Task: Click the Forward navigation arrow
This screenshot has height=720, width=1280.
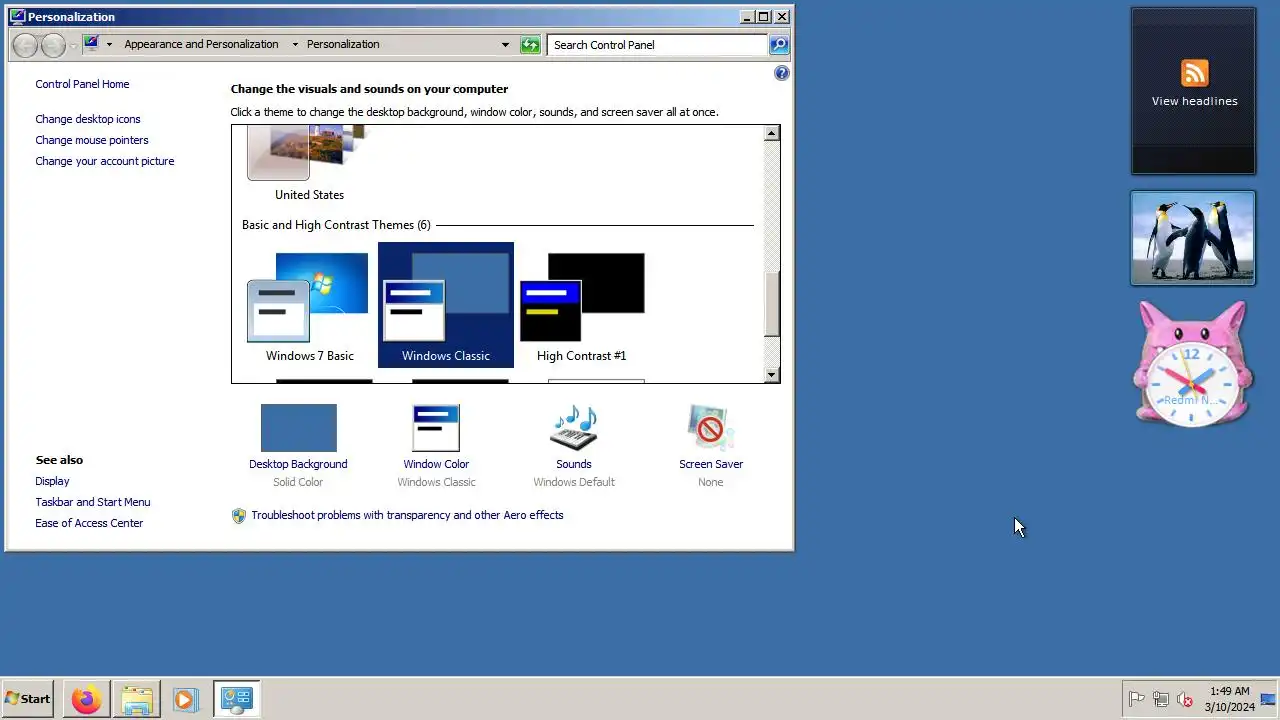Action: pos(53,44)
